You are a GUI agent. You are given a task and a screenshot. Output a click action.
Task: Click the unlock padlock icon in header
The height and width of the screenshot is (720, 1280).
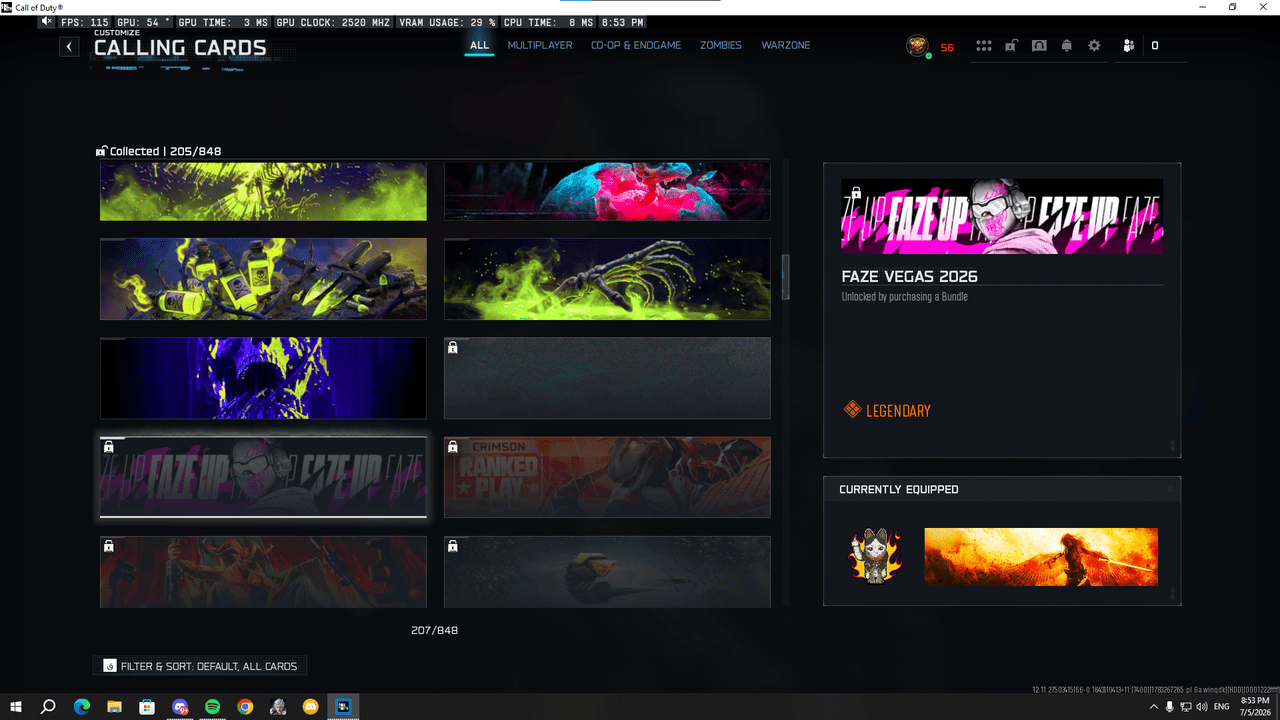[1011, 46]
